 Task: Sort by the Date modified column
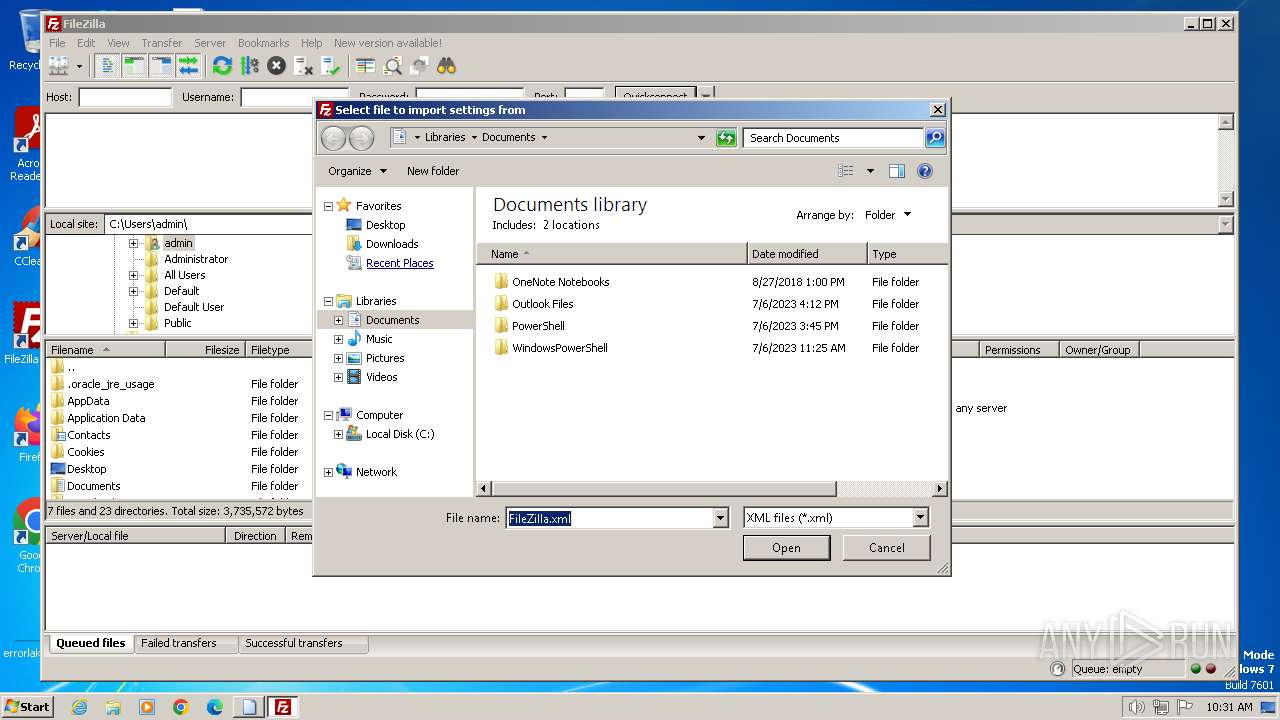pyautogui.click(x=807, y=254)
